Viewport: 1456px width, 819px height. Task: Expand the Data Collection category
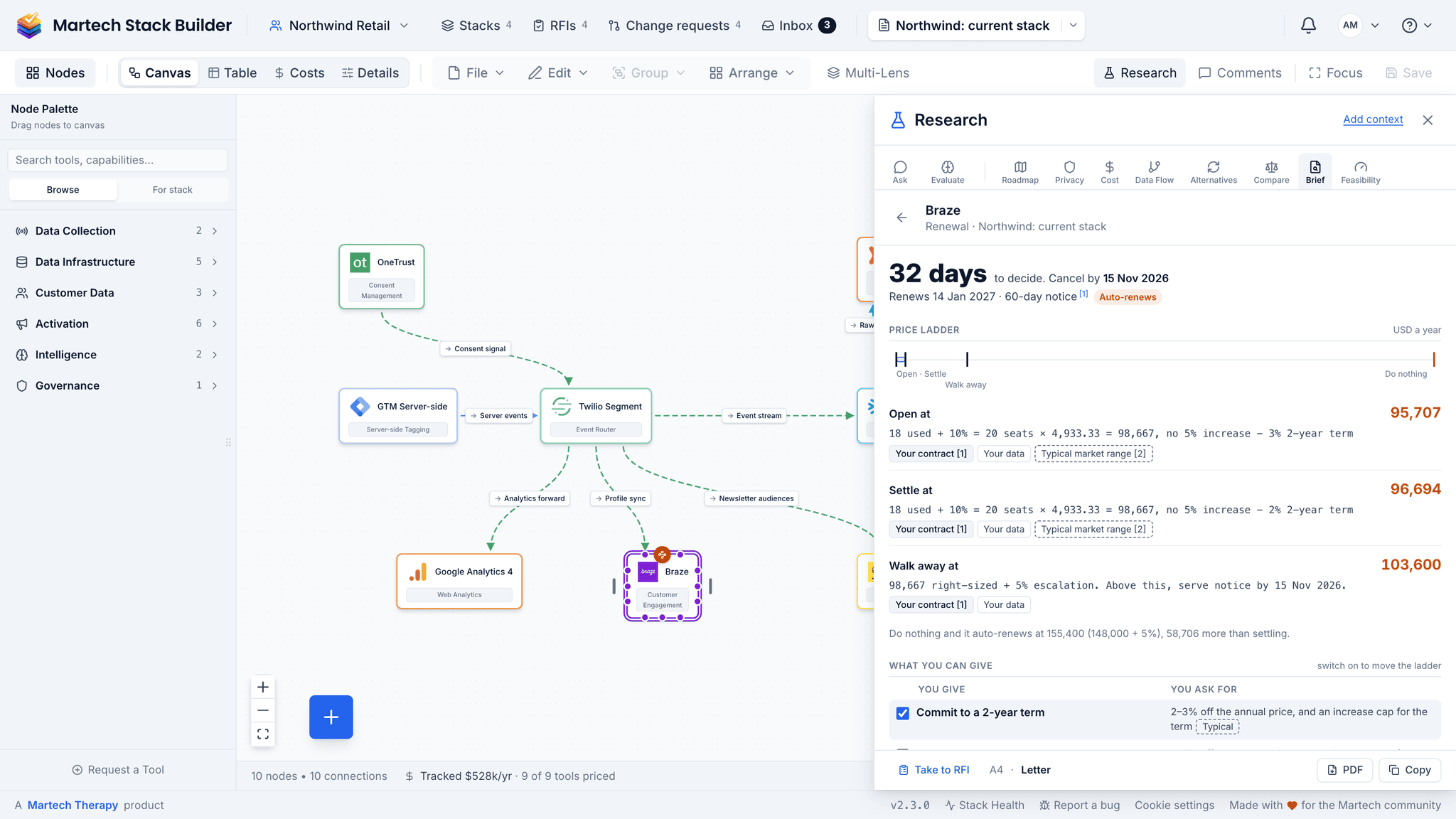pyautogui.click(x=117, y=231)
